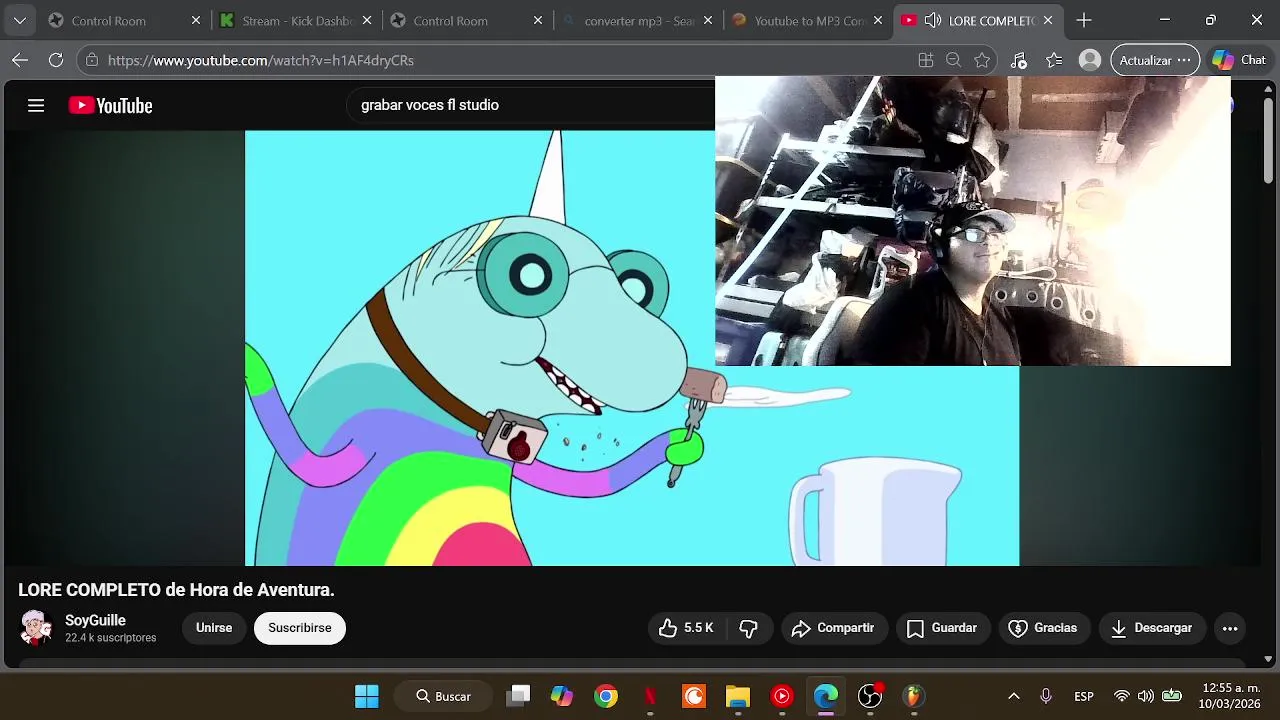The width and height of the screenshot is (1280, 720).
Task: Open Task View from the taskbar
Action: point(518,696)
